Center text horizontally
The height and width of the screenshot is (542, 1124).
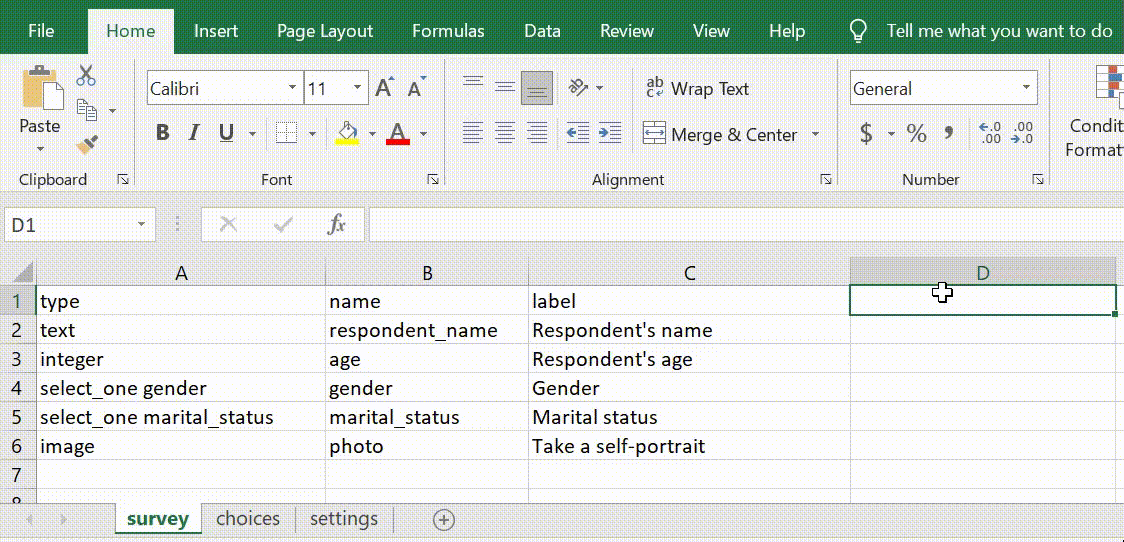[x=505, y=133]
